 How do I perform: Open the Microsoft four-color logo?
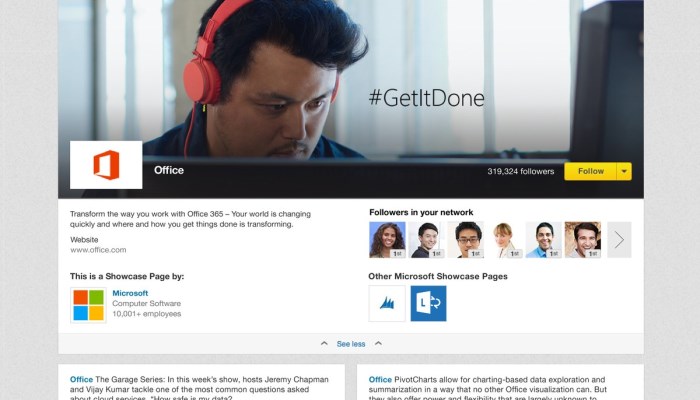[88, 304]
